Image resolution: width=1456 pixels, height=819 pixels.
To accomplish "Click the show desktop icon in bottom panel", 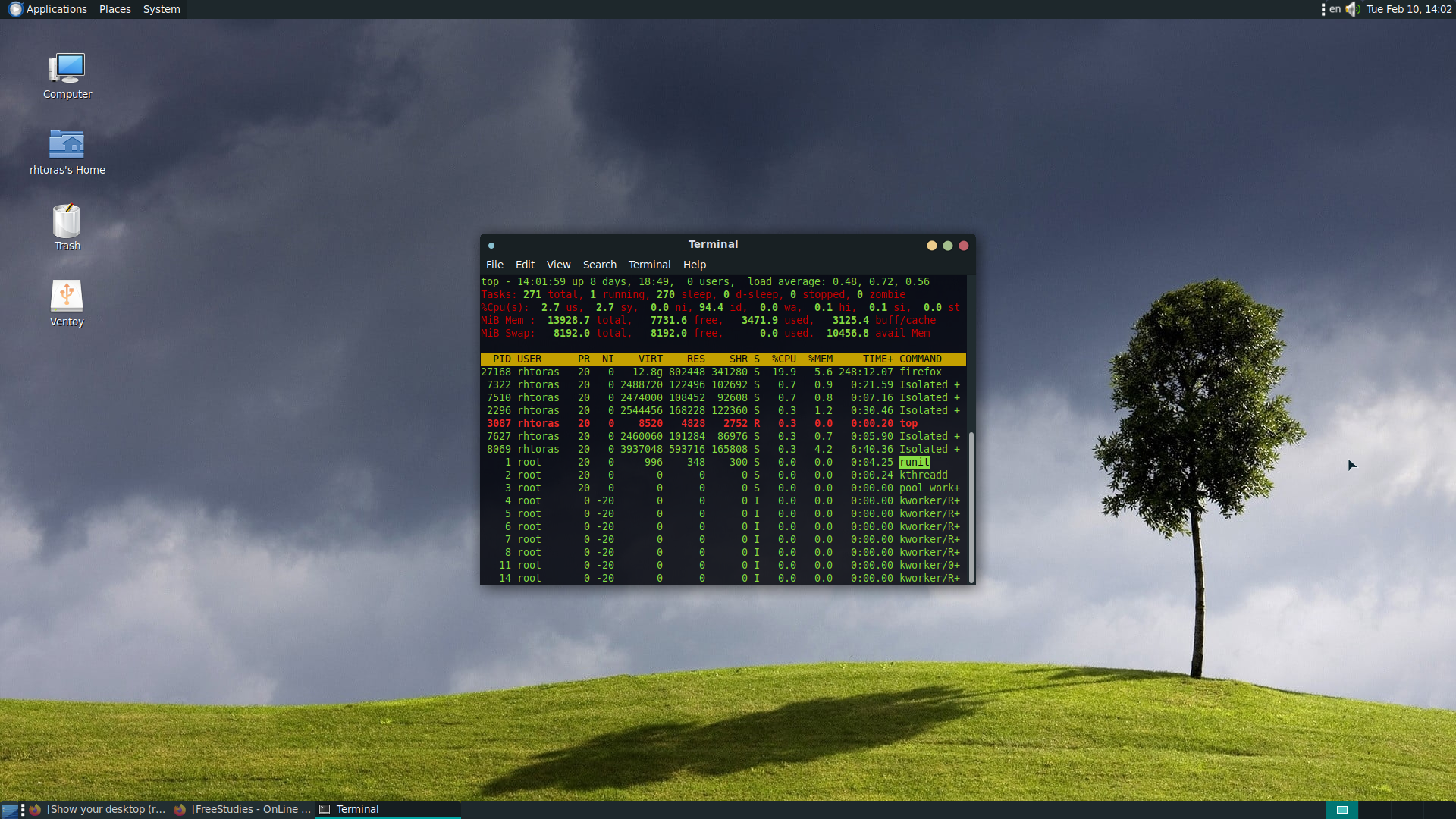I will [9, 810].
